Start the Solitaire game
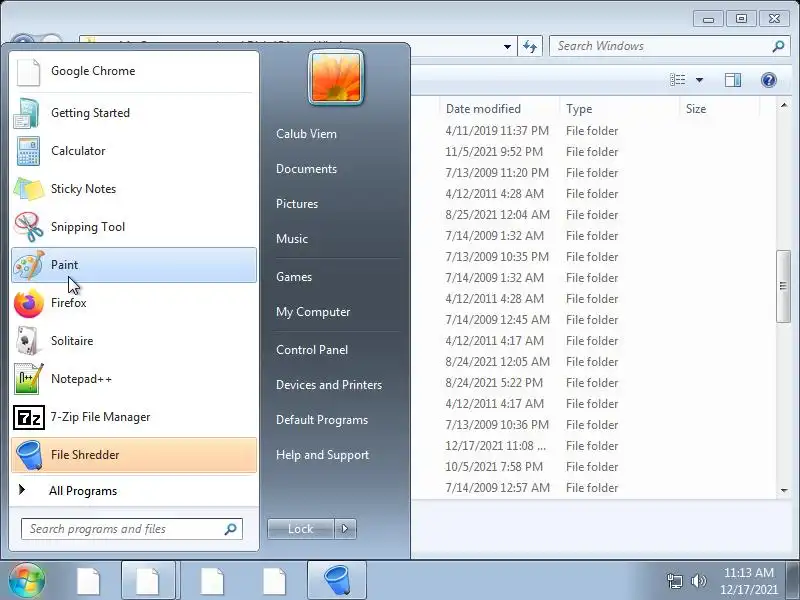The height and width of the screenshot is (600, 800). pos(134,341)
